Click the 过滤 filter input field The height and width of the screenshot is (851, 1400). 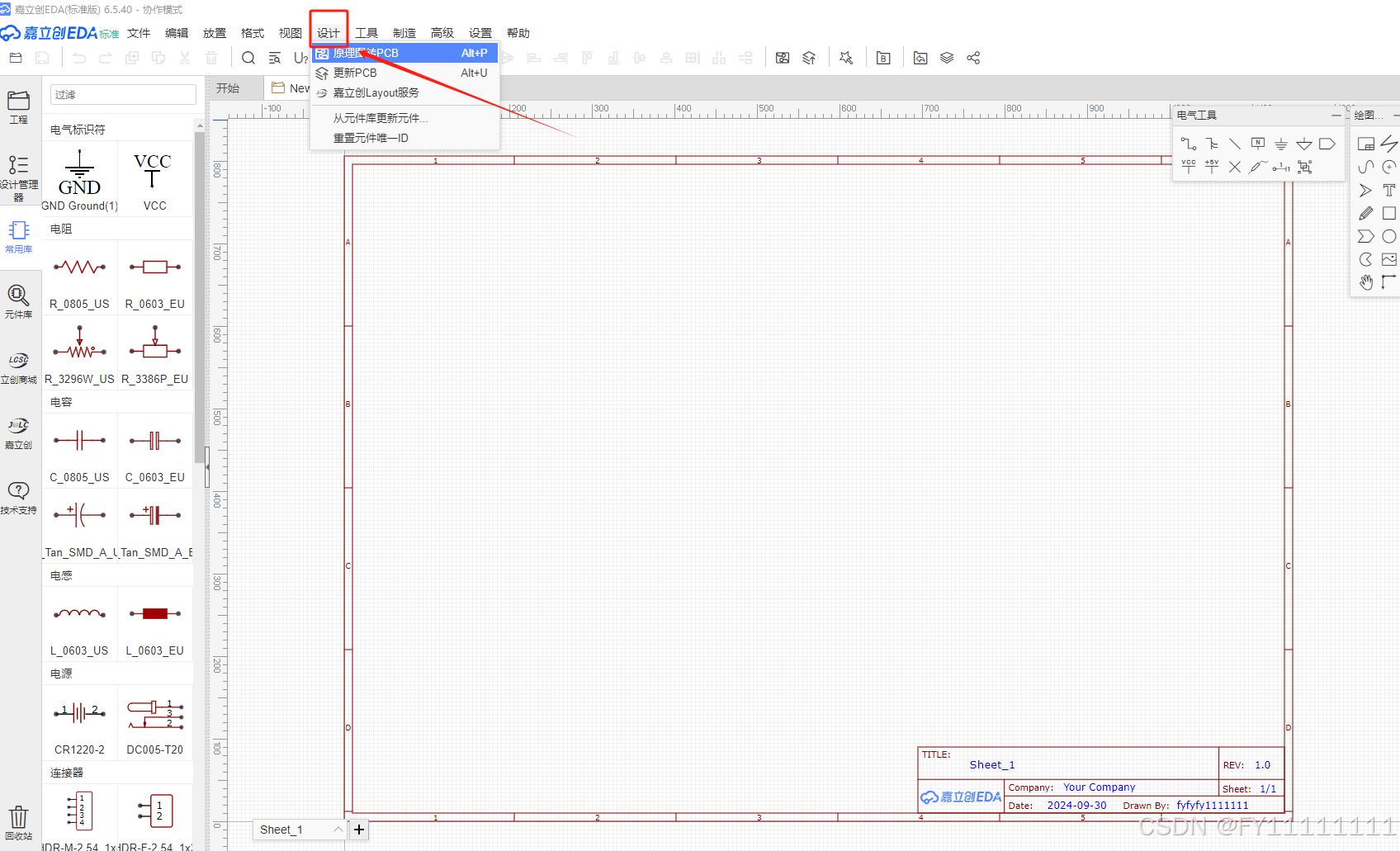tap(123, 94)
